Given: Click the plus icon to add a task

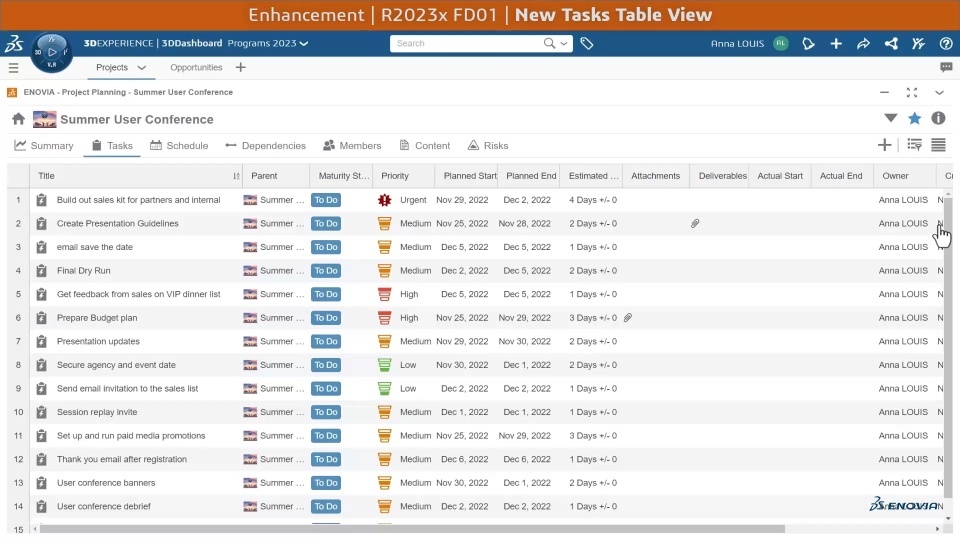Looking at the screenshot, I should tap(884, 145).
